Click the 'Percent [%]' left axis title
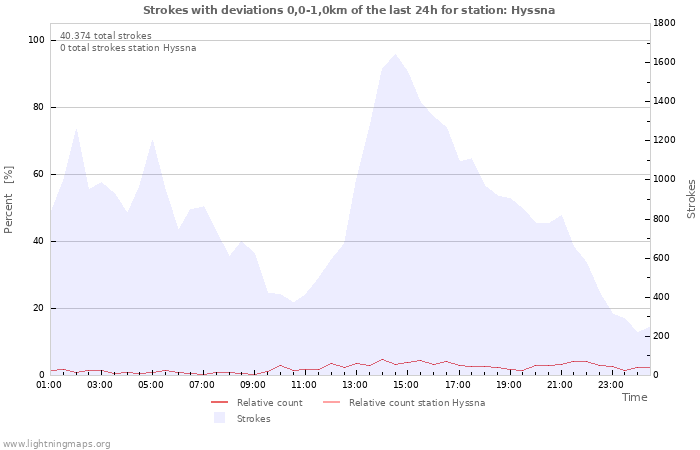The height and width of the screenshot is (450, 700). tap(9, 200)
